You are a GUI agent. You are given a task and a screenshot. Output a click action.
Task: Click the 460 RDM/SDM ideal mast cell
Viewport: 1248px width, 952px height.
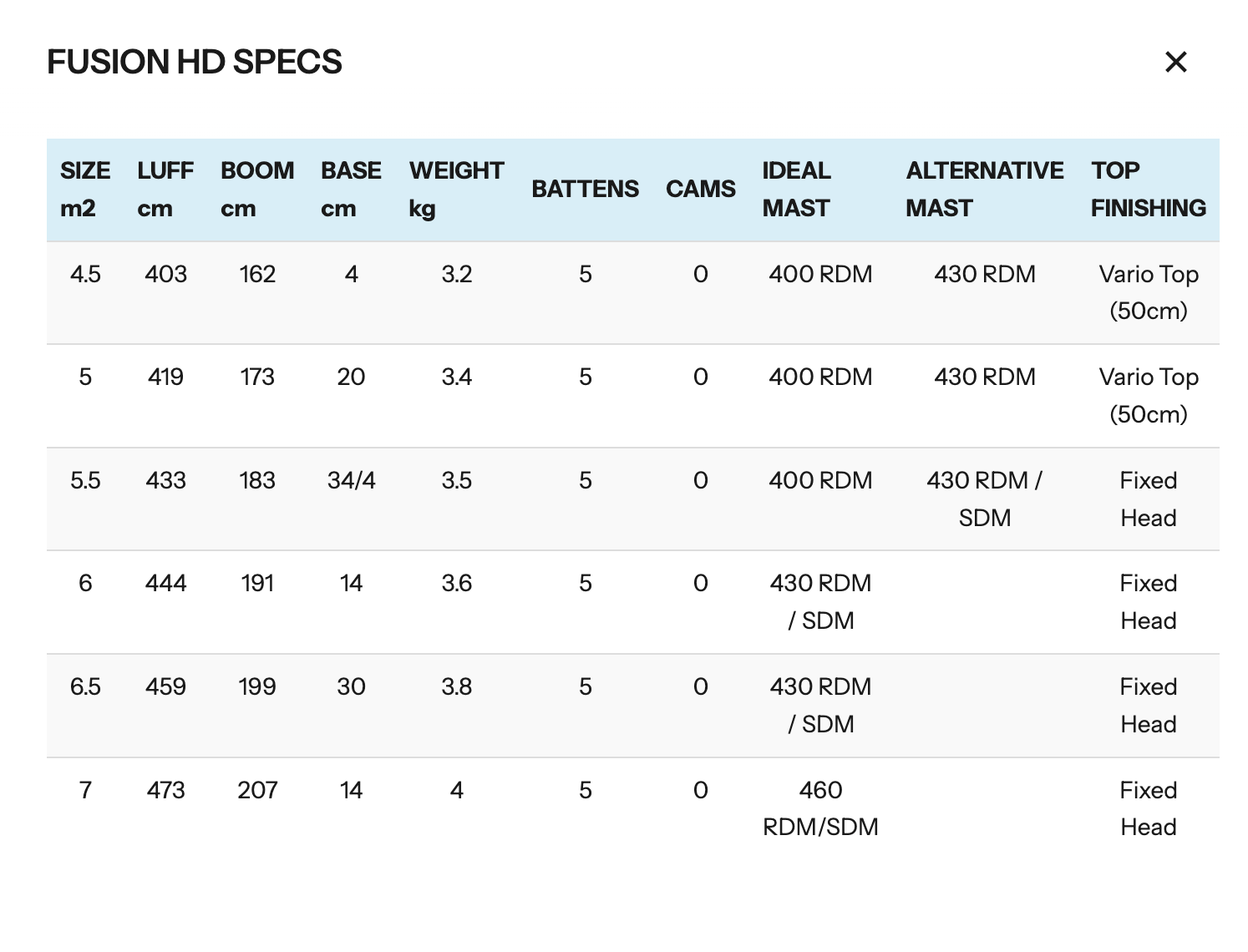point(820,808)
